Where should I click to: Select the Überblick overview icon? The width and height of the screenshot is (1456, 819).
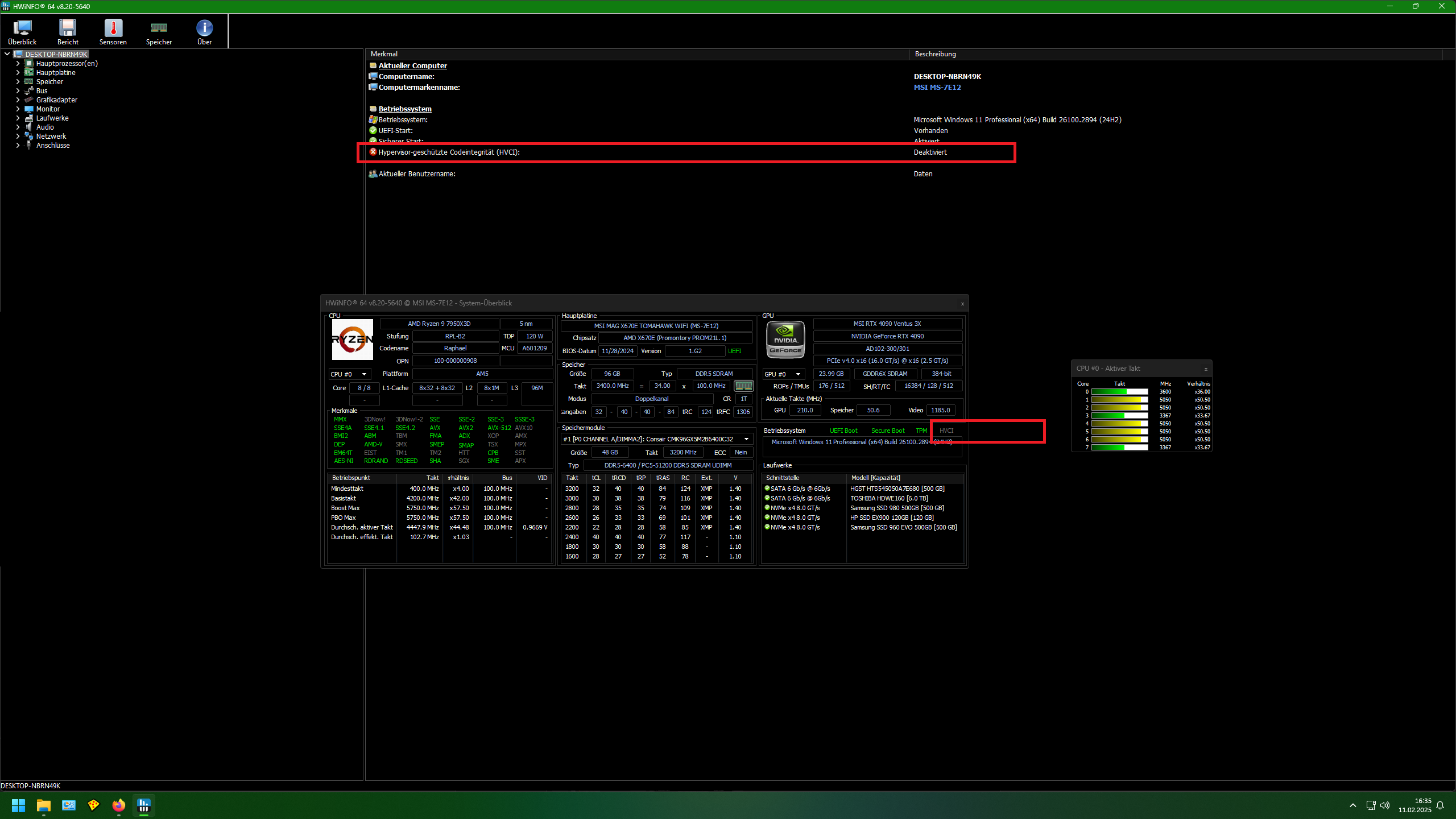pyautogui.click(x=22, y=31)
